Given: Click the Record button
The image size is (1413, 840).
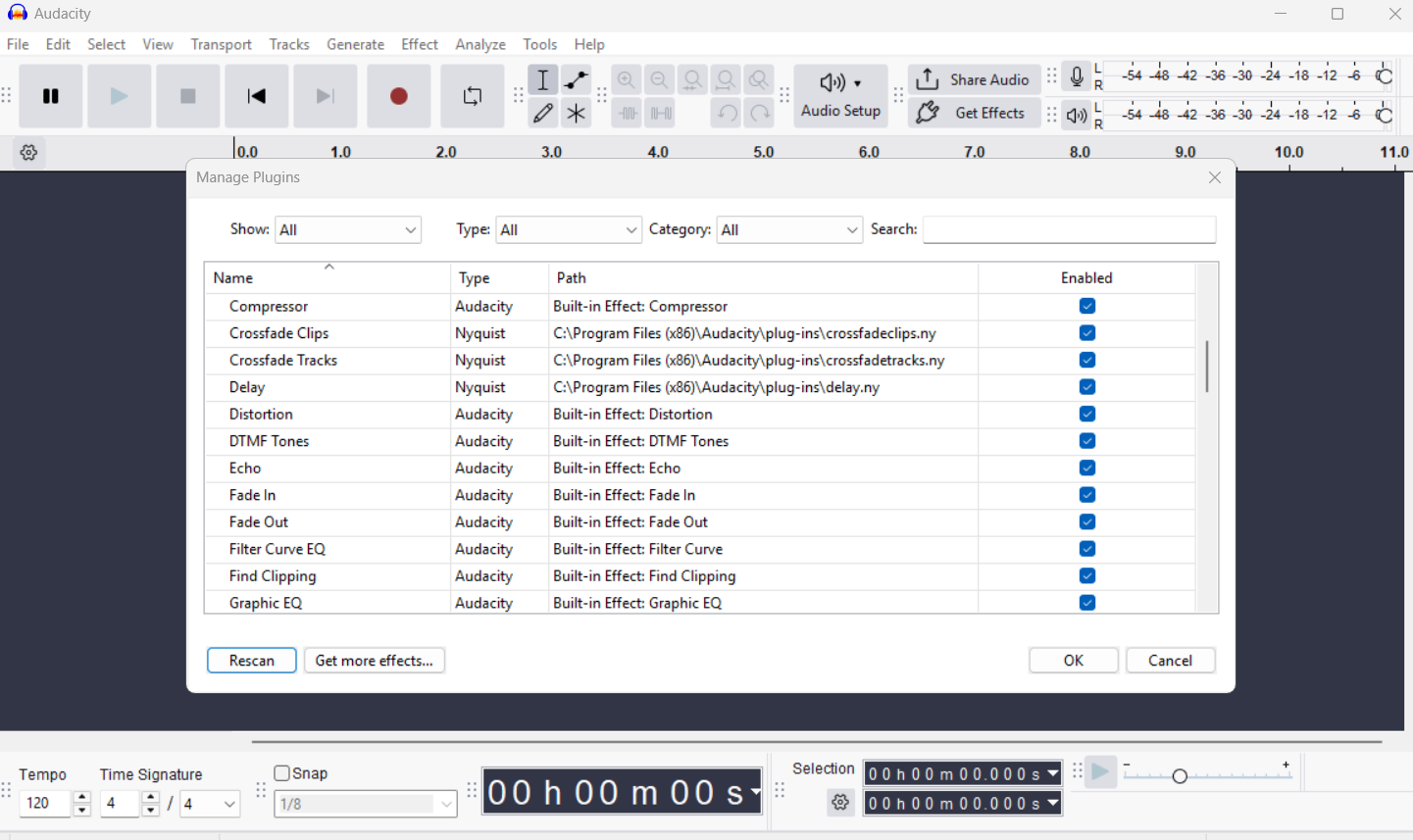Looking at the screenshot, I should click(x=398, y=96).
